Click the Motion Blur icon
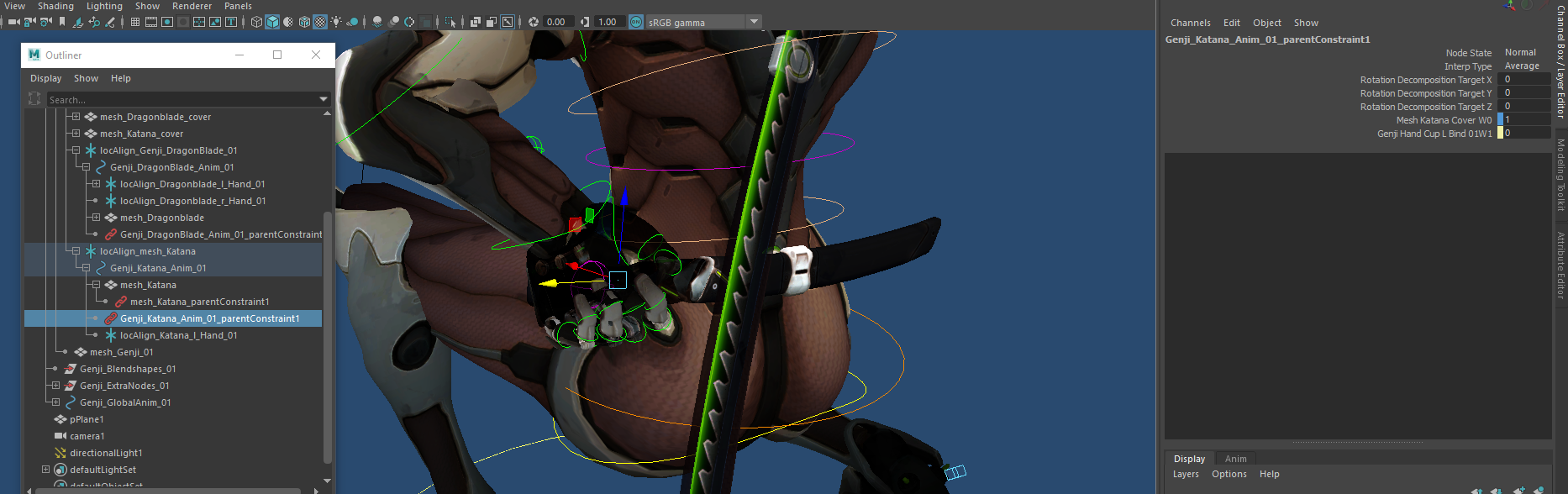The height and width of the screenshot is (494, 1568). pyautogui.click(x=393, y=22)
